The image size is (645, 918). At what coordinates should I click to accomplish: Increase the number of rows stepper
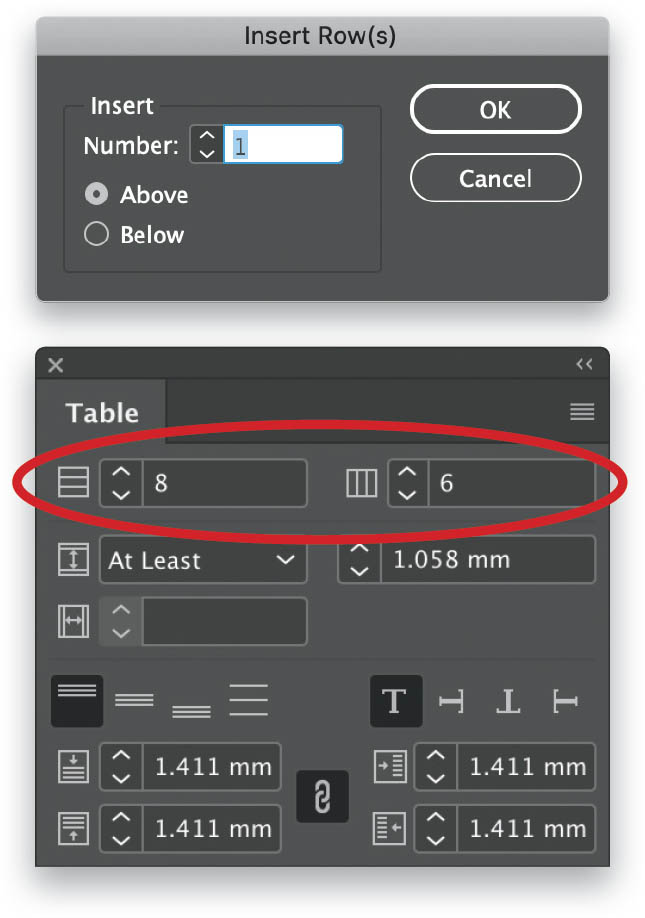tap(121, 472)
